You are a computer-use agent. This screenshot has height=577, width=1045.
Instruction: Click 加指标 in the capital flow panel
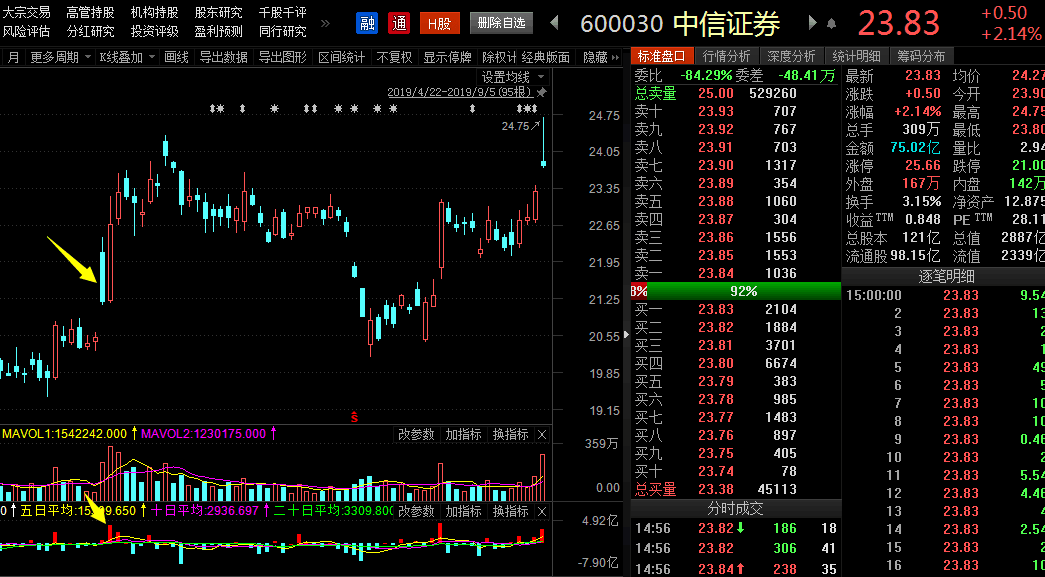tap(463, 511)
